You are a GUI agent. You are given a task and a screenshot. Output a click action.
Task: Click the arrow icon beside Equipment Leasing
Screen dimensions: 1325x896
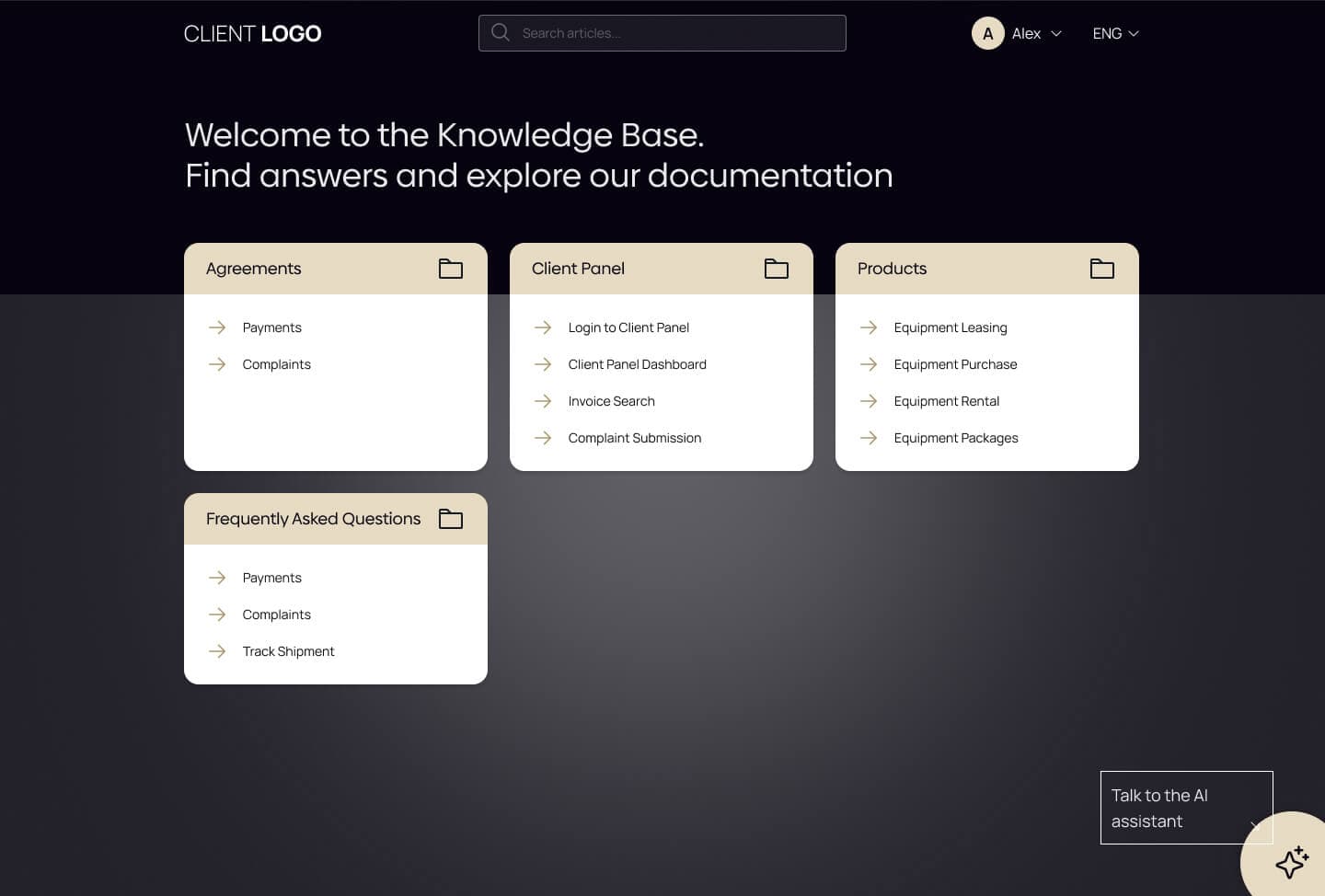(869, 327)
